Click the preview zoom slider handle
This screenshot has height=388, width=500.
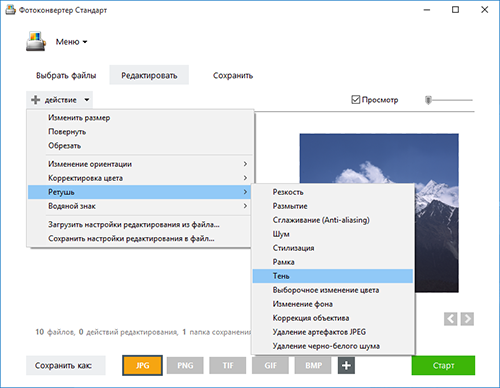428,100
